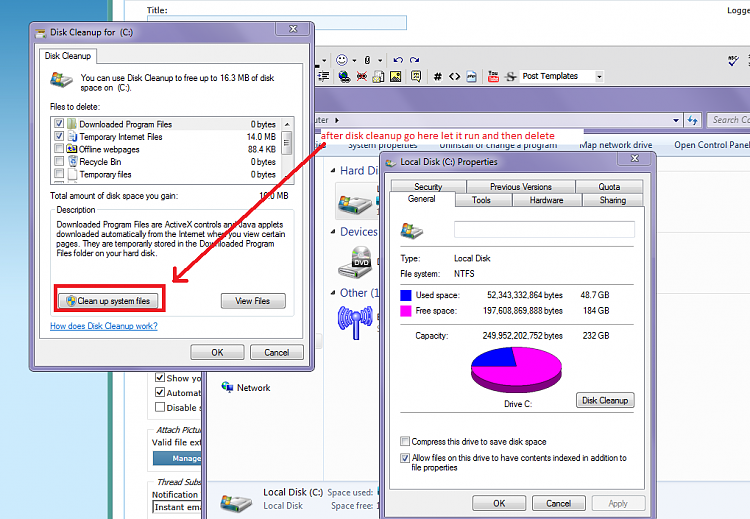Click the # code tag icon
The width and height of the screenshot is (750, 519).
[437, 76]
